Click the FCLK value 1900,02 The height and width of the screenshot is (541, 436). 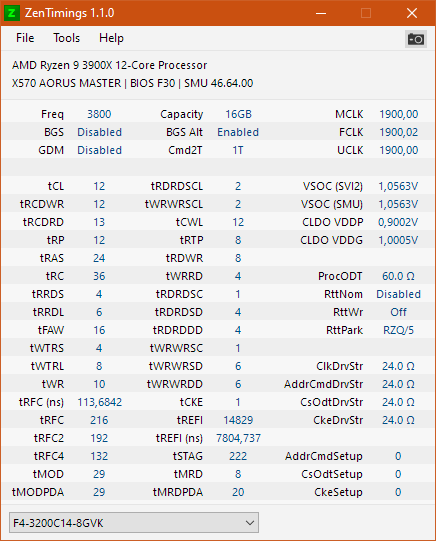tap(398, 132)
